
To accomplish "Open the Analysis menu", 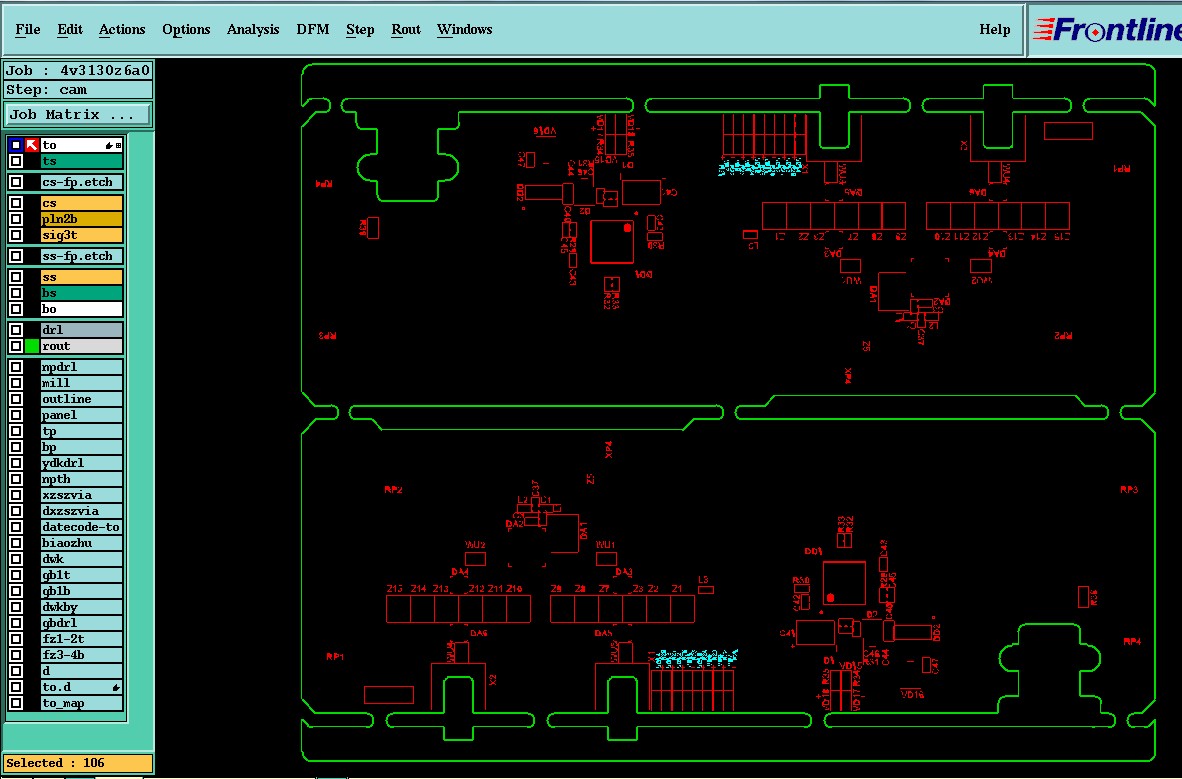I will (253, 29).
